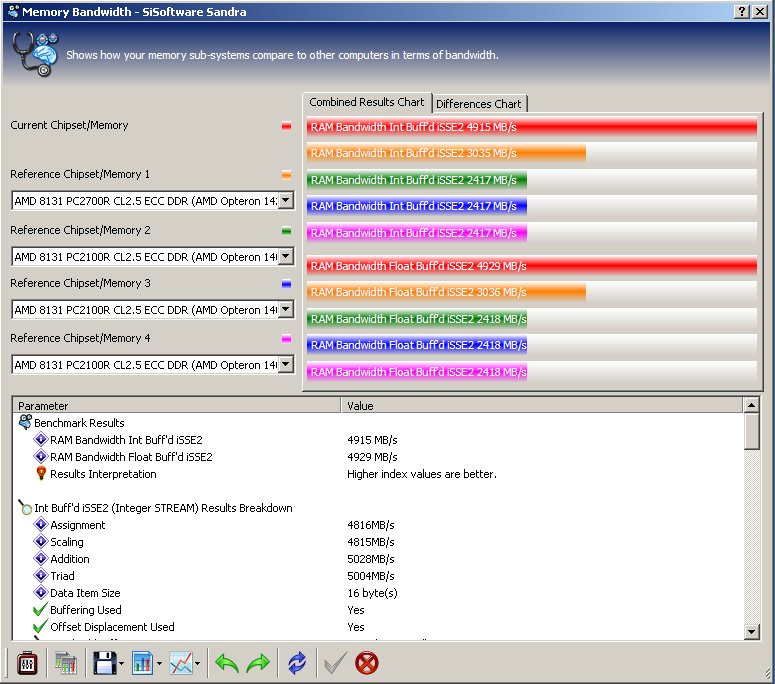
Task: Click the green check beside Buffering Used
Action: (x=41, y=609)
